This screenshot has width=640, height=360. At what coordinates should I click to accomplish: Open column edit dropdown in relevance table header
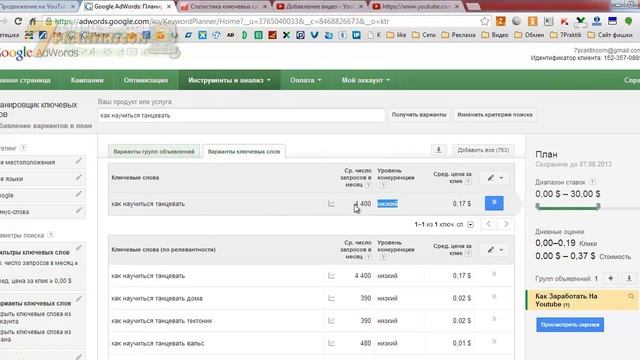click(x=495, y=250)
